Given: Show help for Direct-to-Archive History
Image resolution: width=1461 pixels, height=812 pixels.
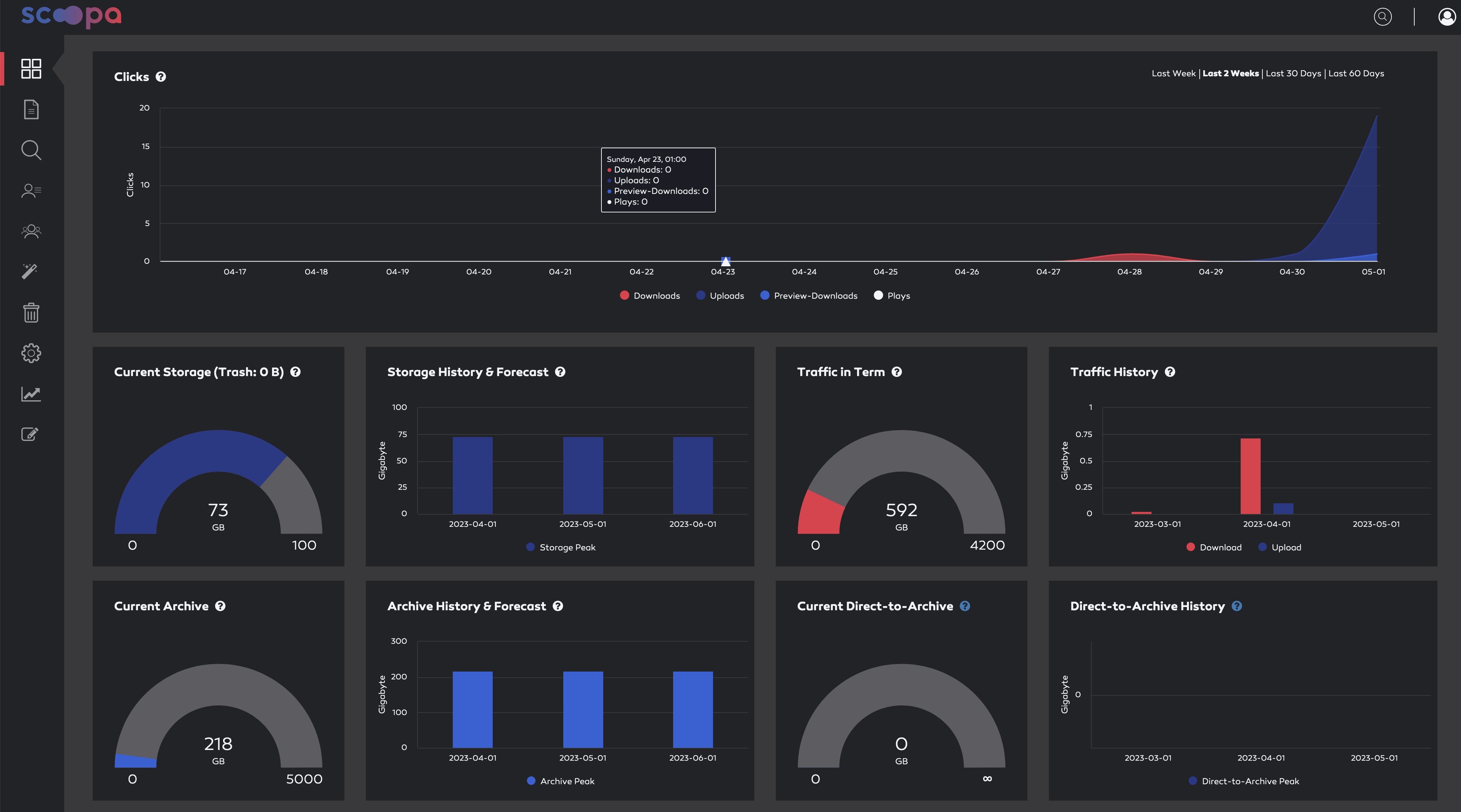Looking at the screenshot, I should (x=1237, y=606).
